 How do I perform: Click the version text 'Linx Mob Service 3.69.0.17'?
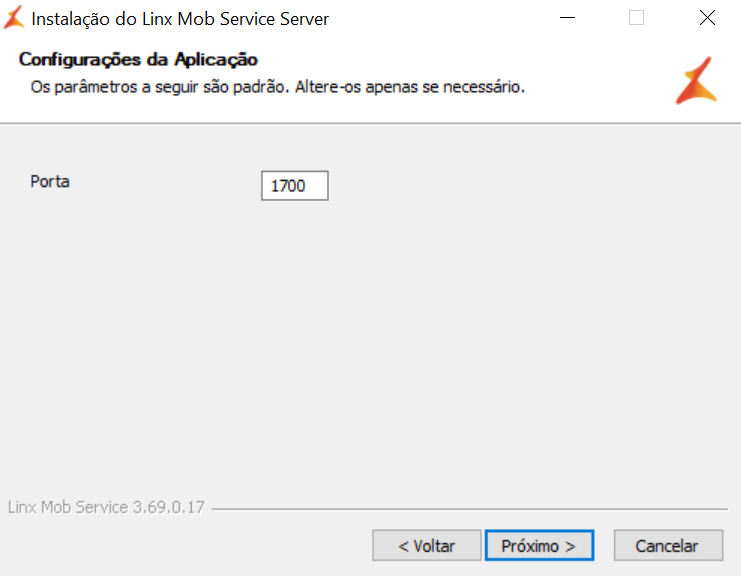tap(106, 507)
